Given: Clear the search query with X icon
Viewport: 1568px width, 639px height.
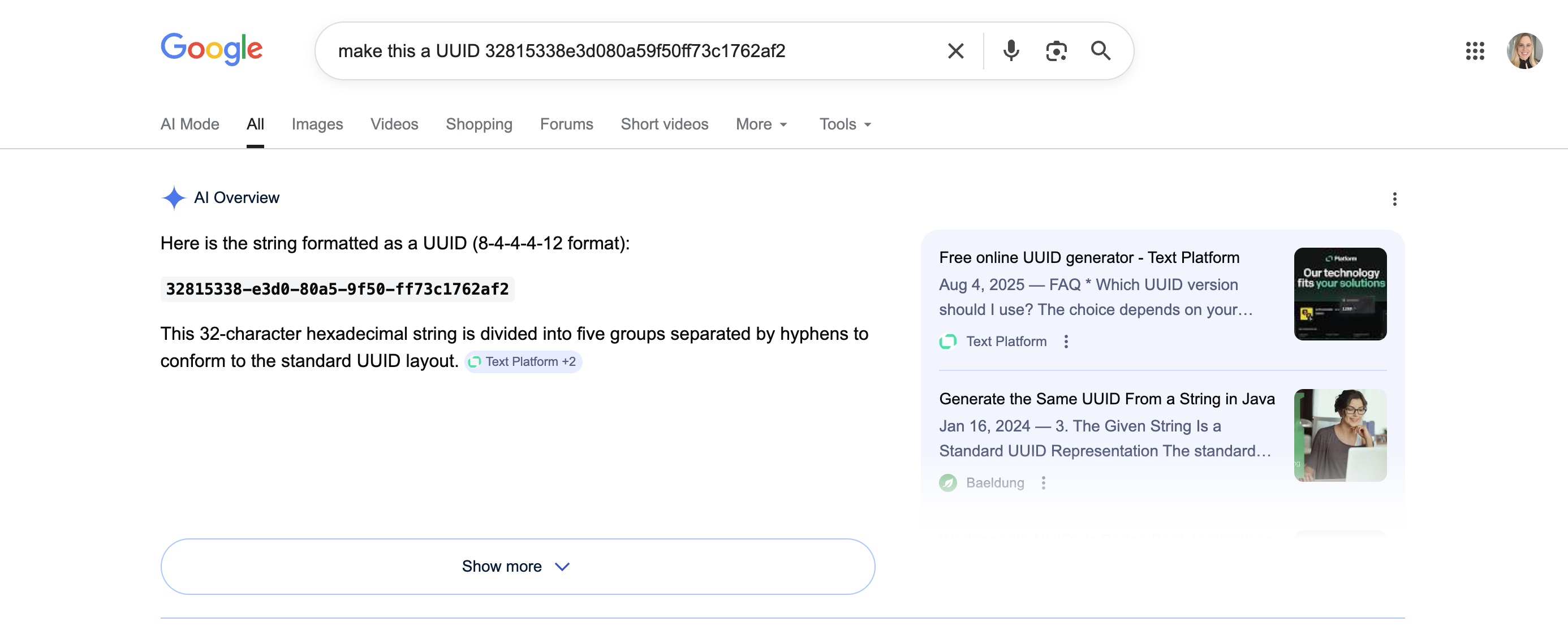Looking at the screenshot, I should point(955,51).
